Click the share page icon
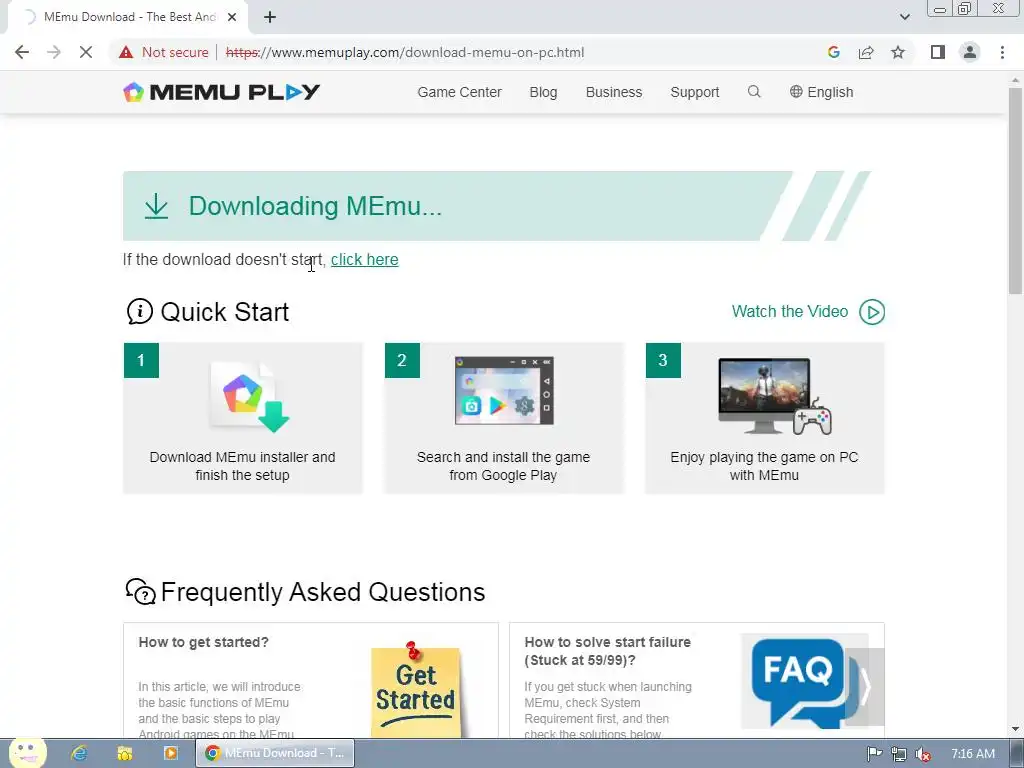Screen dimensions: 1024x768 coord(866,52)
